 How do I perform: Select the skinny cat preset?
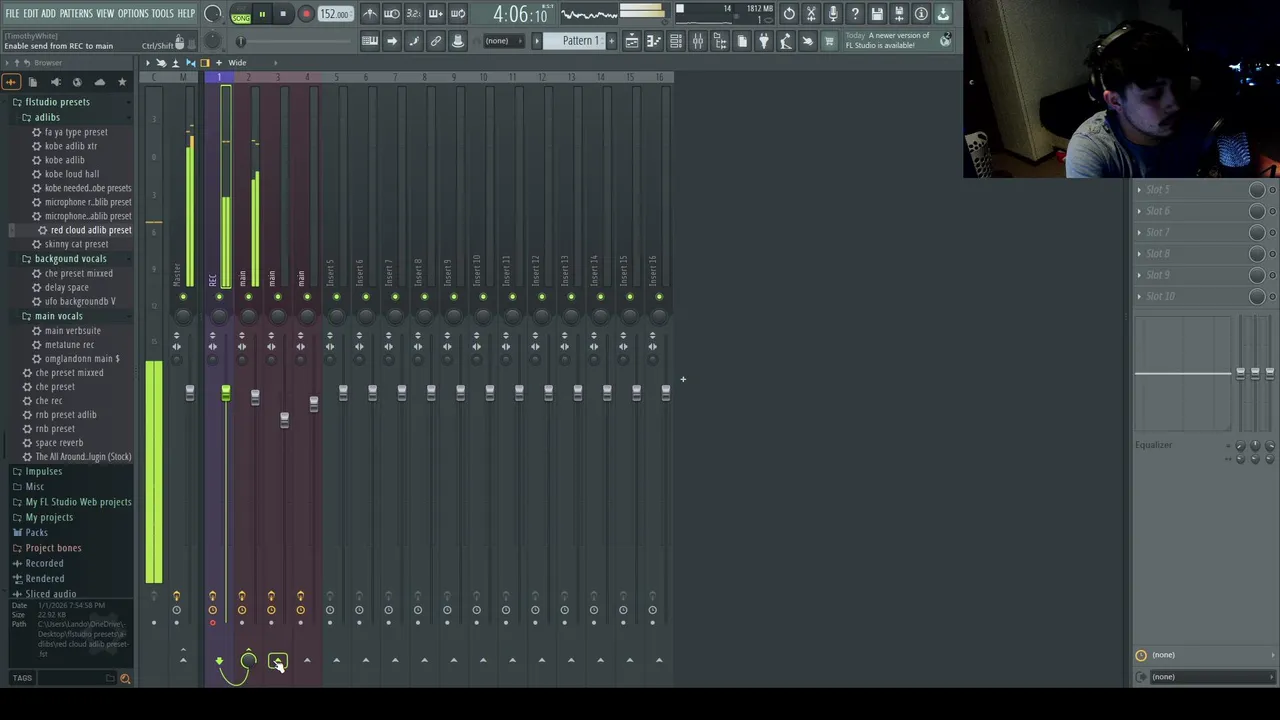click(76, 244)
